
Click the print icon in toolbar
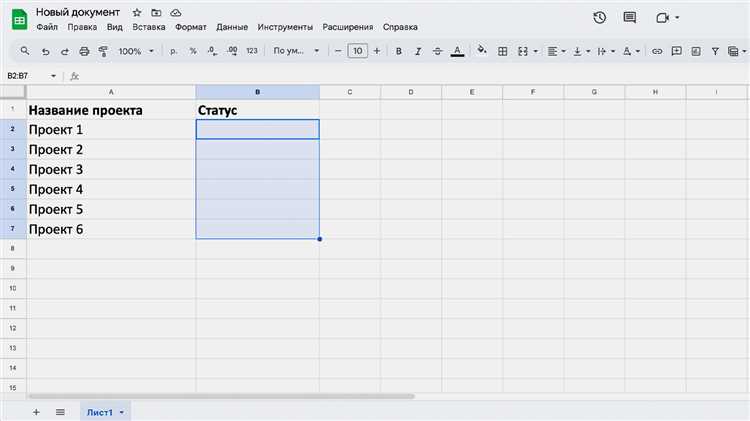pyautogui.click(x=84, y=50)
